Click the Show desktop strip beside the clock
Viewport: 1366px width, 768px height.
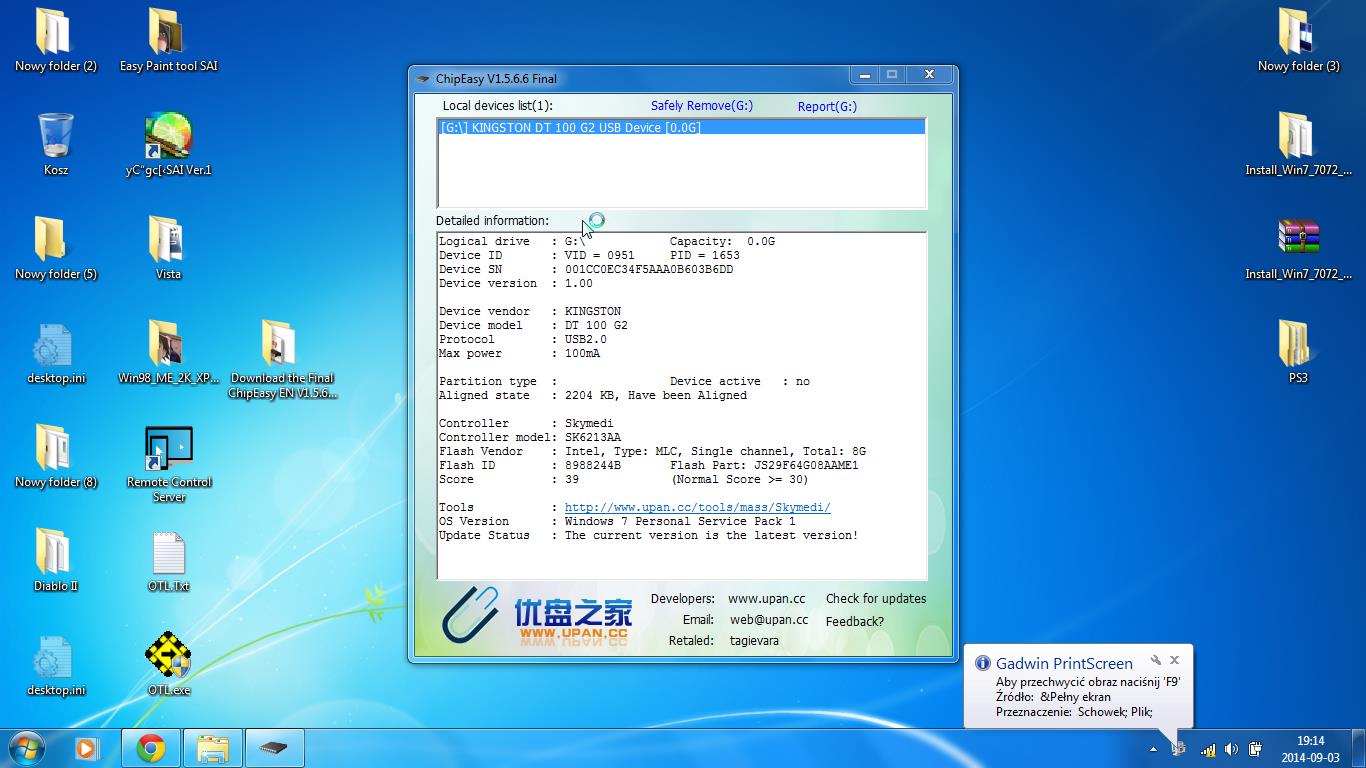click(x=1359, y=749)
